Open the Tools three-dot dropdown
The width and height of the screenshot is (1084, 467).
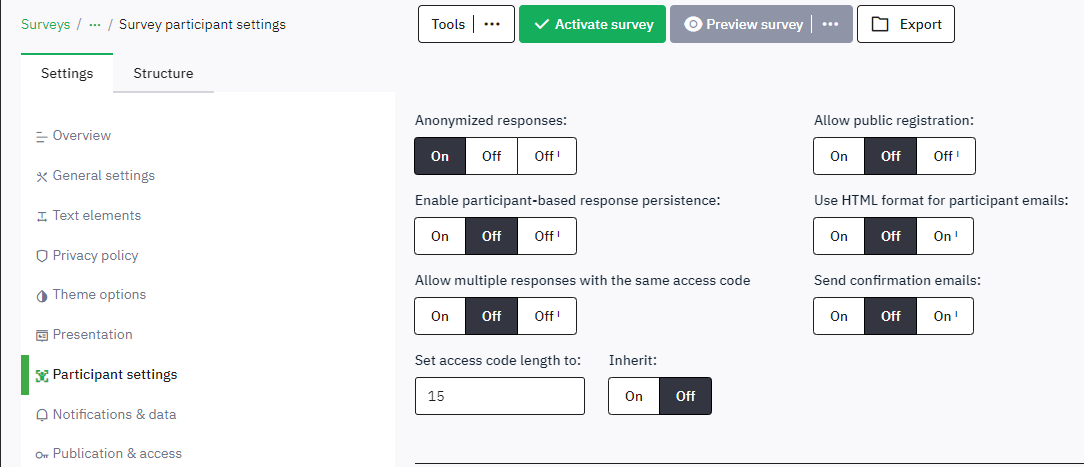coord(492,24)
